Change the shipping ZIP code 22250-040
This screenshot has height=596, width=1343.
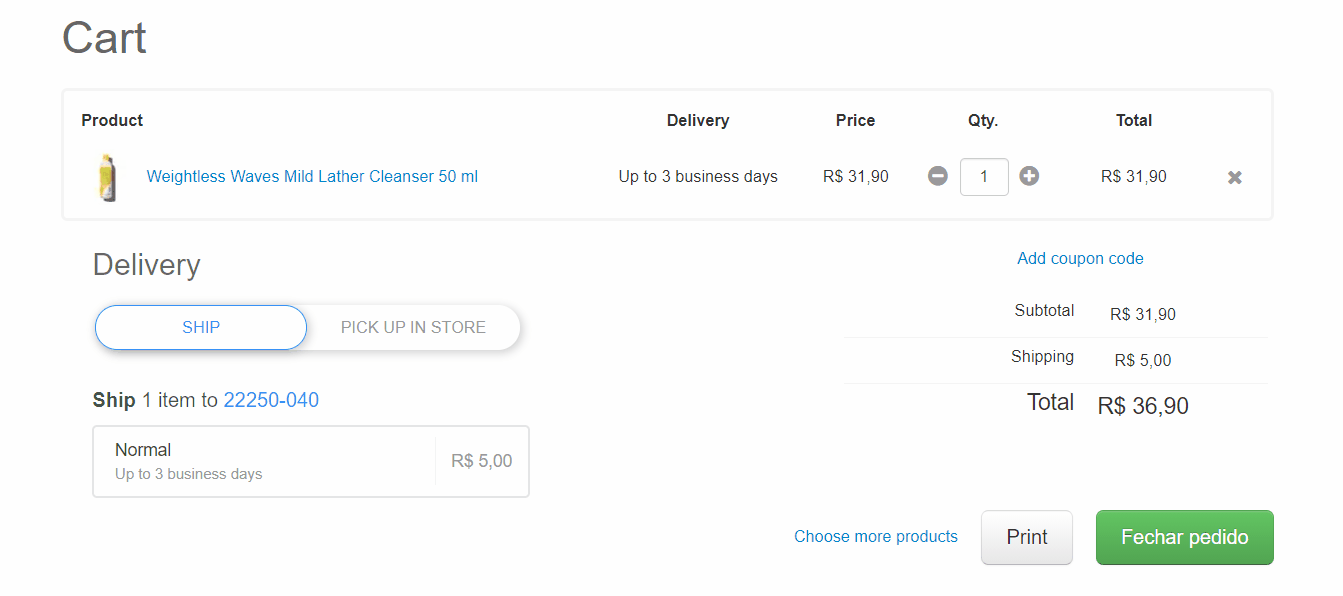click(271, 401)
